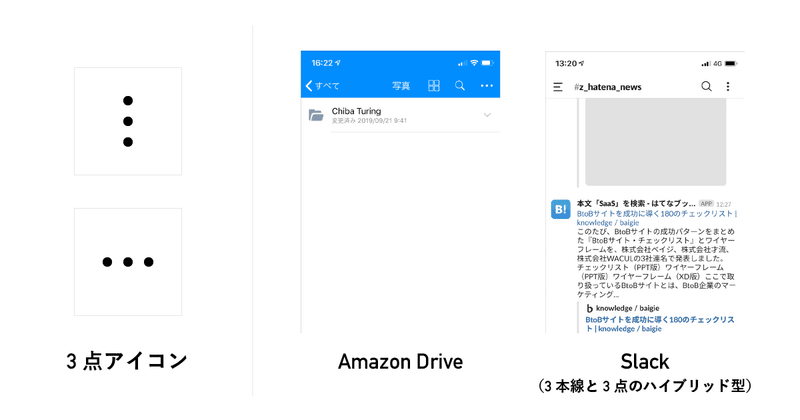
Task: Click the Hatena B! app avatar
Action: (x=560, y=209)
